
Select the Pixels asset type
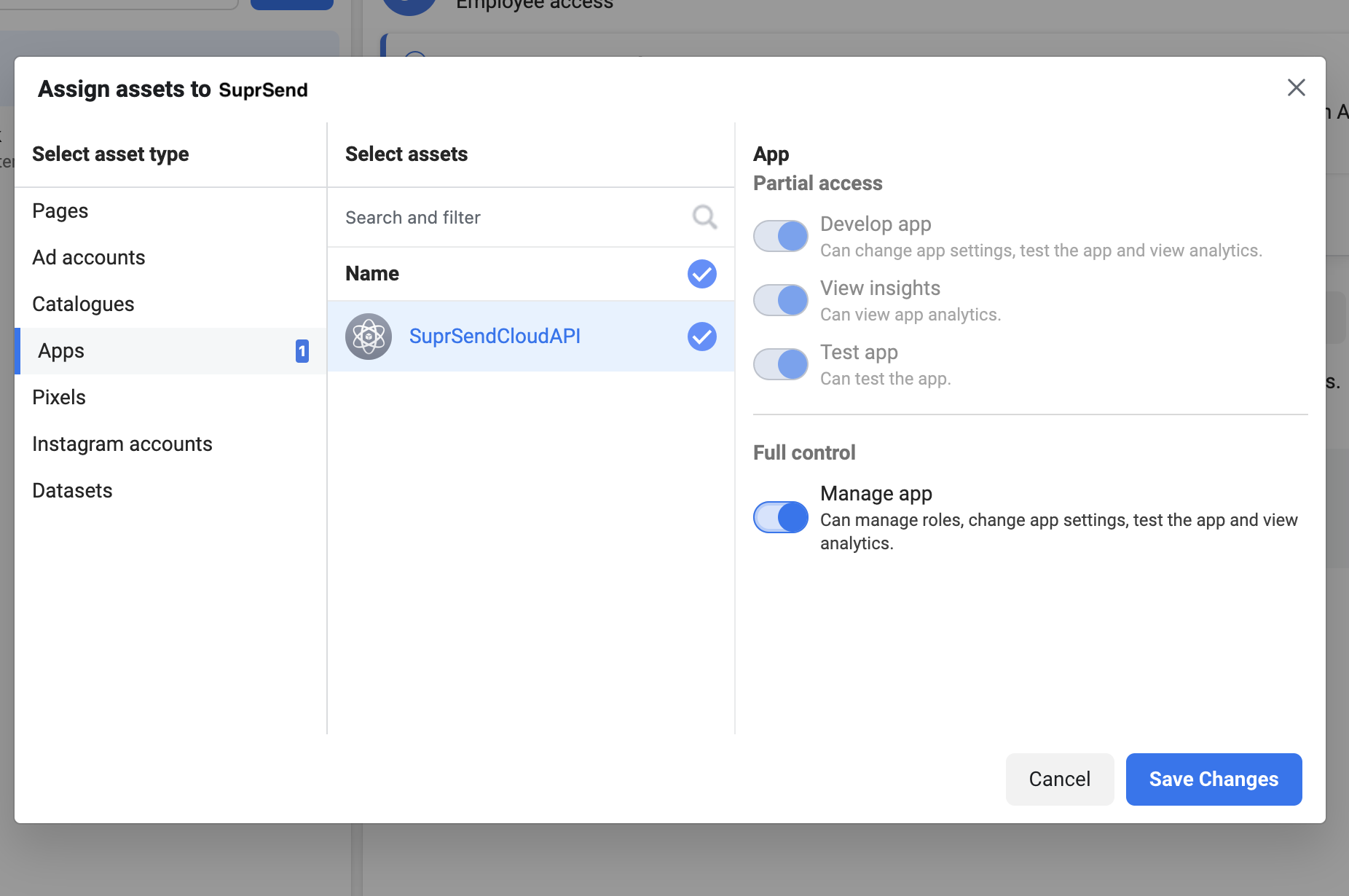[170, 398]
